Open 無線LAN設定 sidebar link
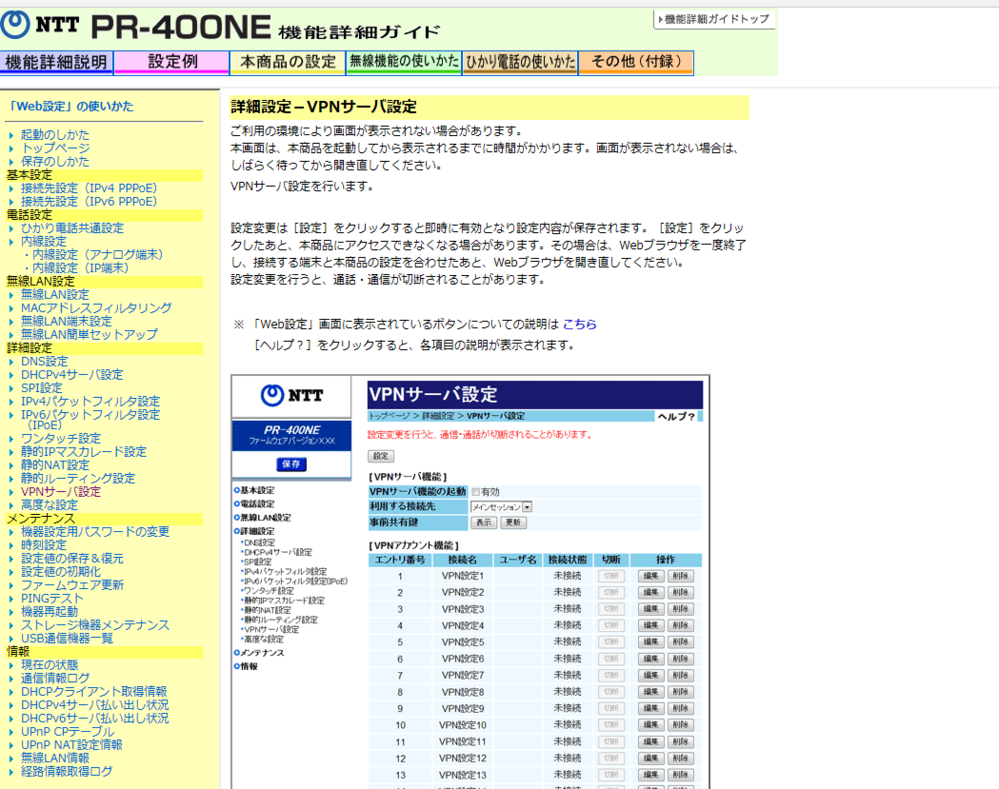999x789 pixels. click(x=55, y=294)
